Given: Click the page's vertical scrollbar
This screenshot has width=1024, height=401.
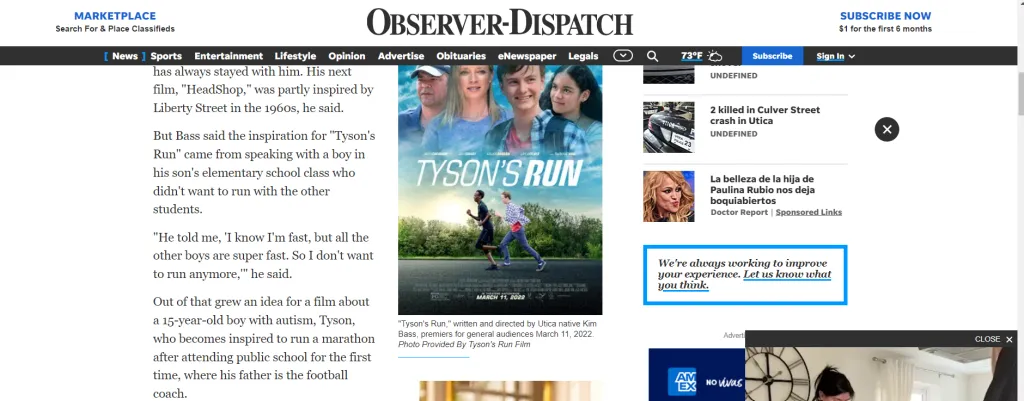Looking at the screenshot, I should click(x=1018, y=200).
